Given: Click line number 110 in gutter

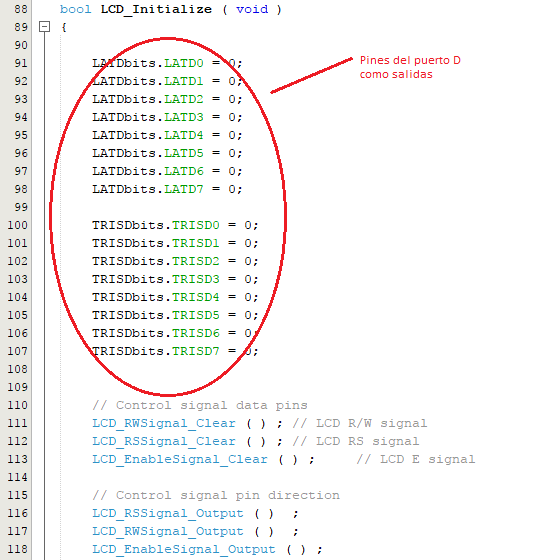Looking at the screenshot, I should pyautogui.click(x=17, y=405).
